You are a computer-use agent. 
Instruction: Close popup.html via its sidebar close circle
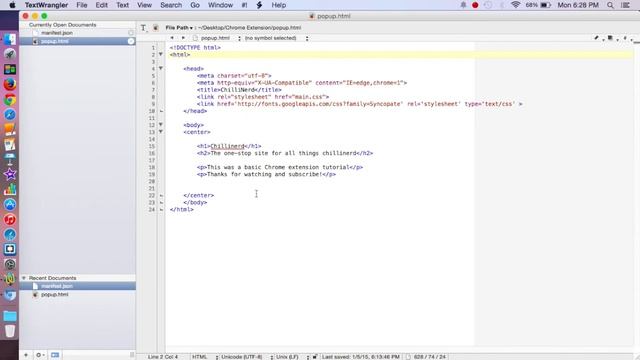131,41
